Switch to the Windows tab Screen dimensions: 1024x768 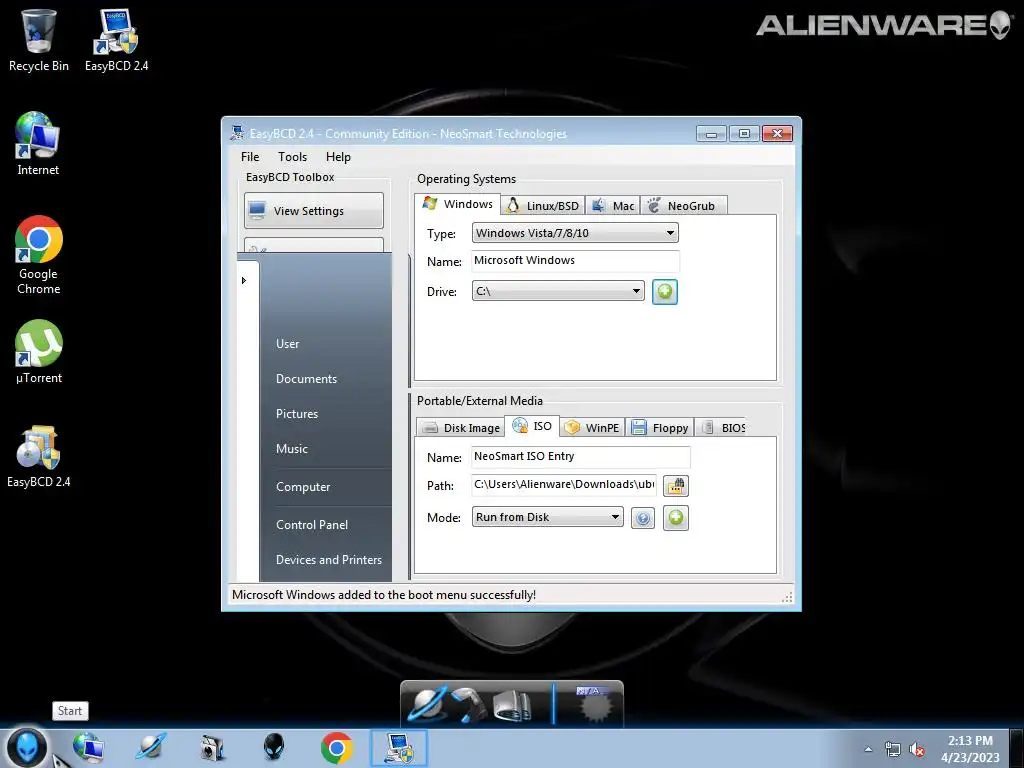458,204
